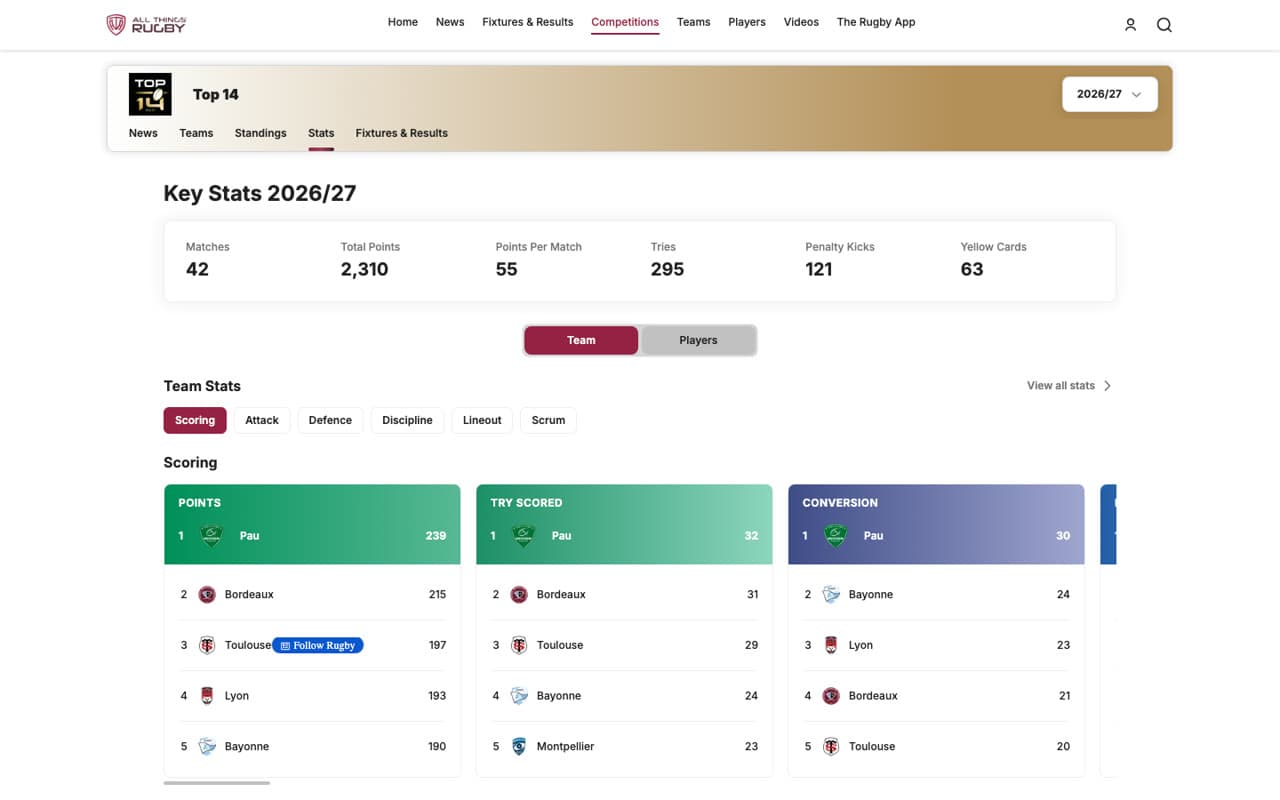Open Competitions in the top navigation

click(625, 22)
